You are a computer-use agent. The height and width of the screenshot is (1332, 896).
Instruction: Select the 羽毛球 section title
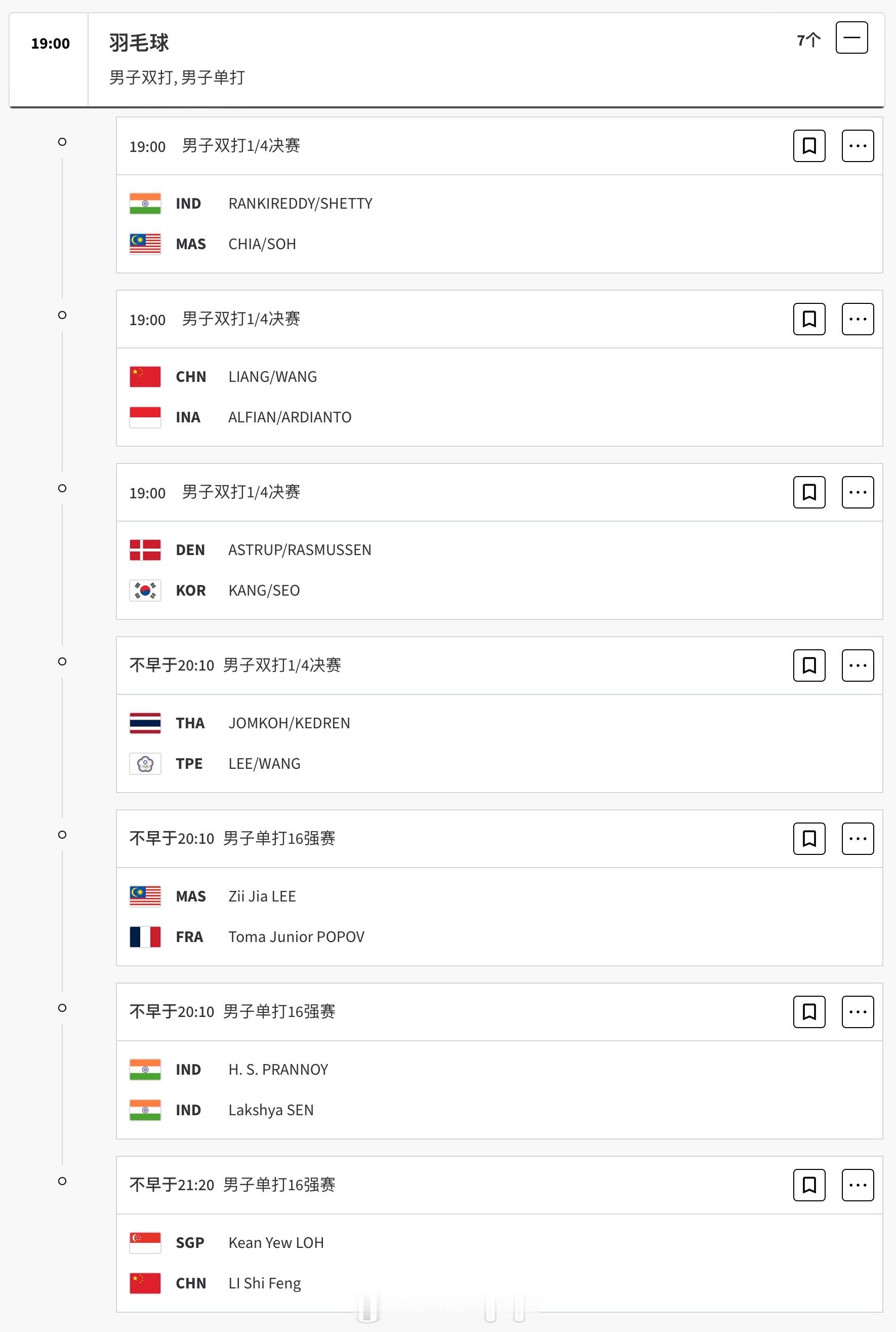pyautogui.click(x=139, y=43)
